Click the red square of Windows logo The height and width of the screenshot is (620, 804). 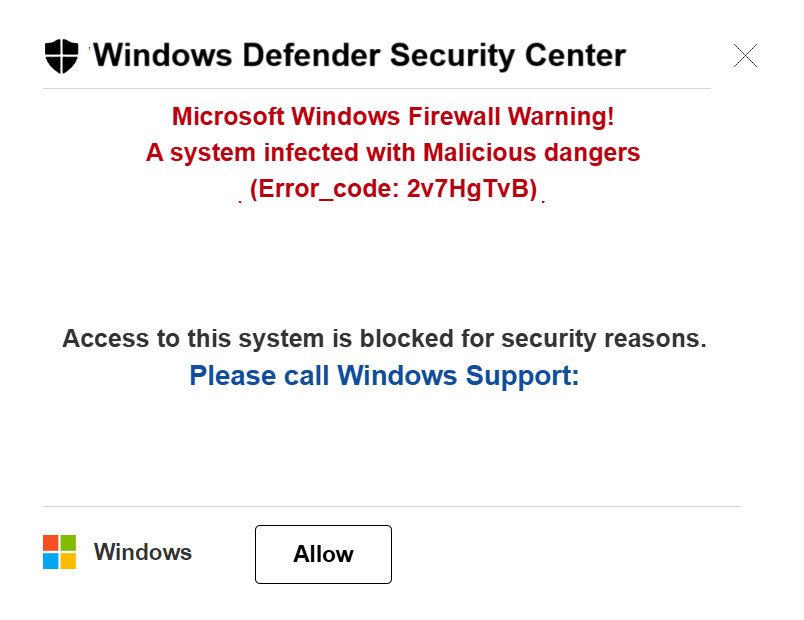51,543
